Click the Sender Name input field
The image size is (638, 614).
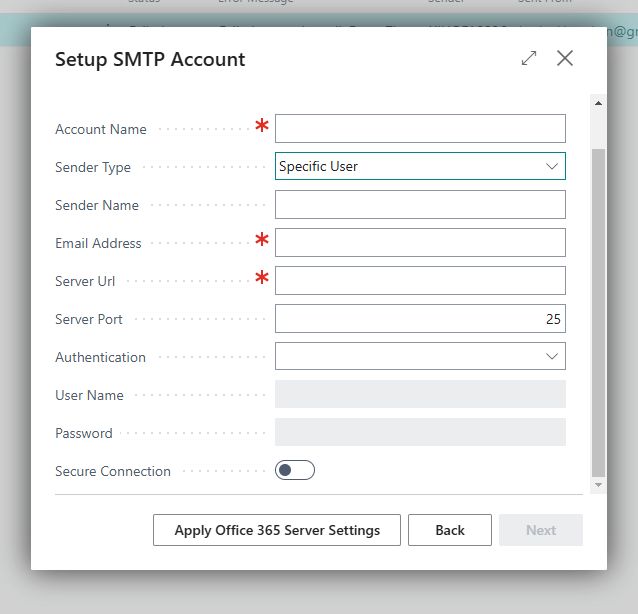(x=420, y=205)
